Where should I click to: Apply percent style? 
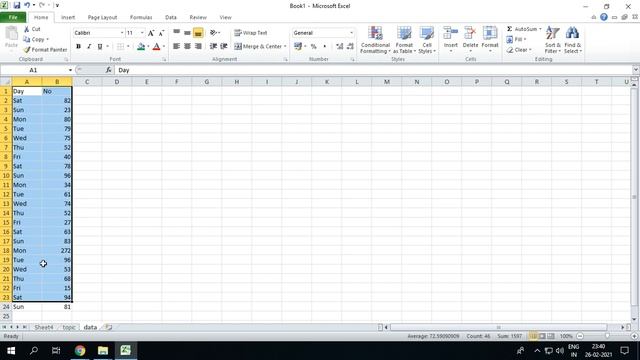point(313,47)
